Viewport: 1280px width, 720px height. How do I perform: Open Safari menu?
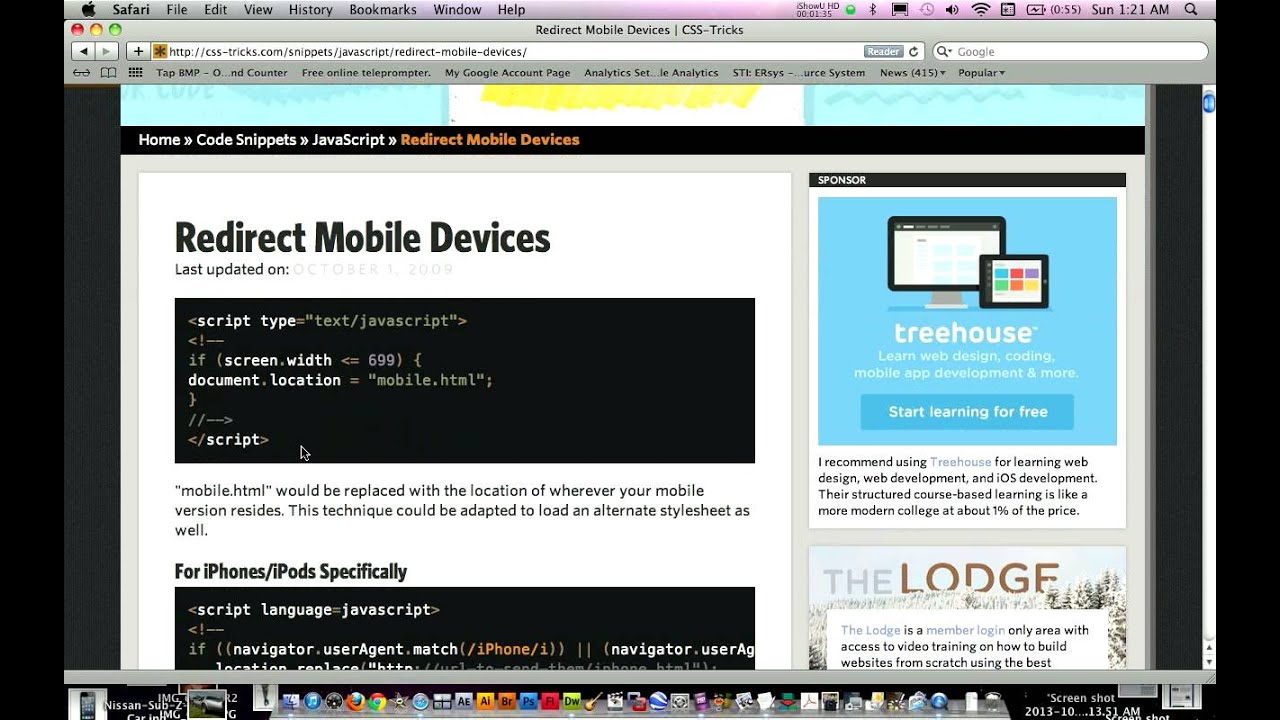[131, 9]
